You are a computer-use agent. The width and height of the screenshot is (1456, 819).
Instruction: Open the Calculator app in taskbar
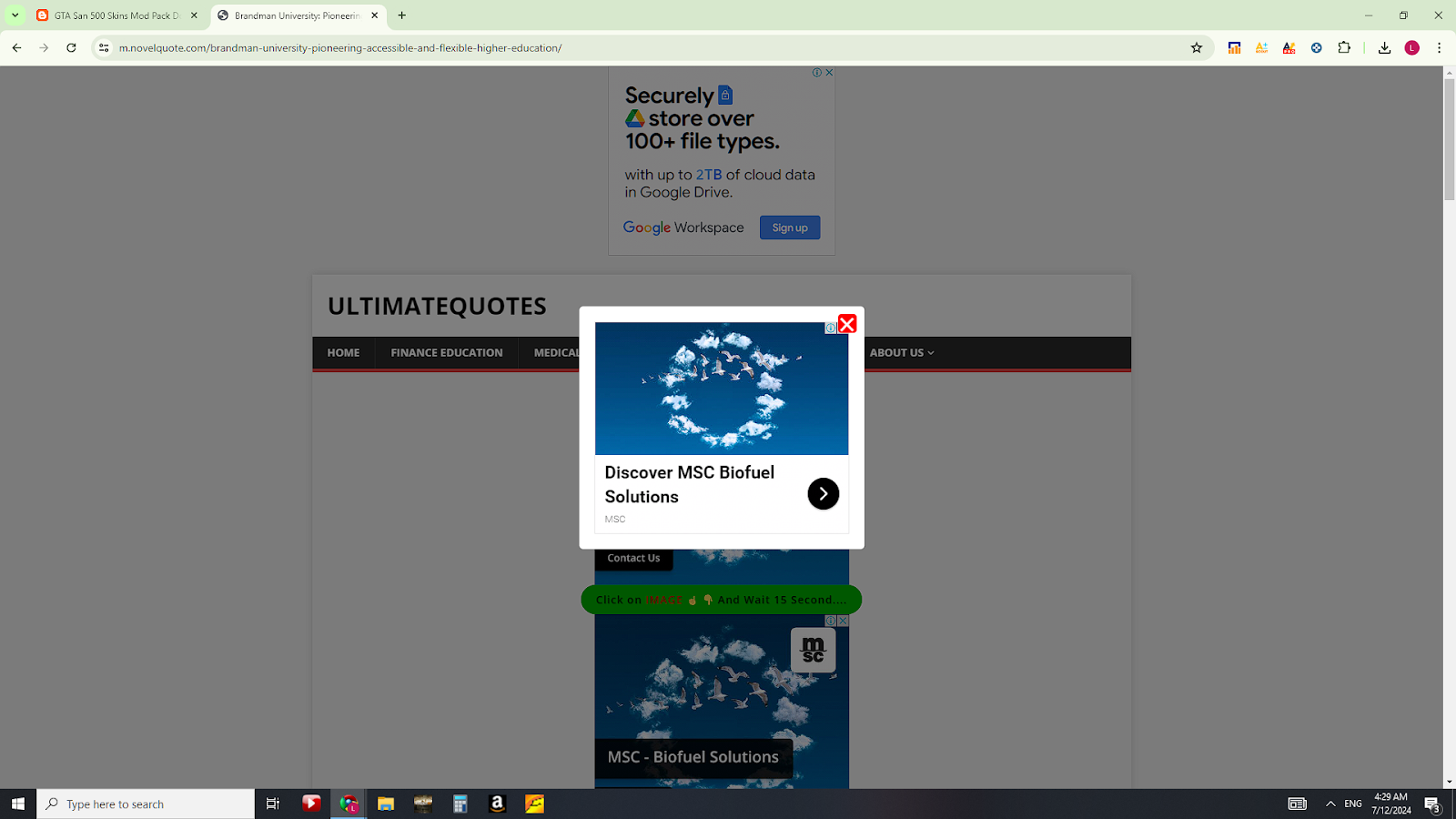(x=460, y=804)
